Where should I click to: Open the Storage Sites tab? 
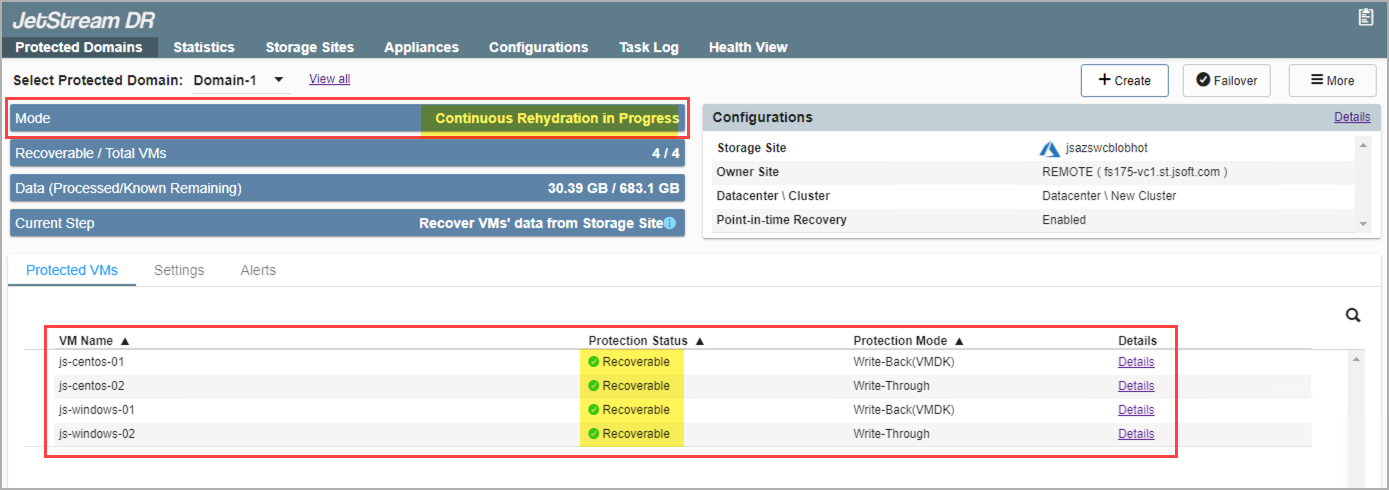(x=309, y=47)
